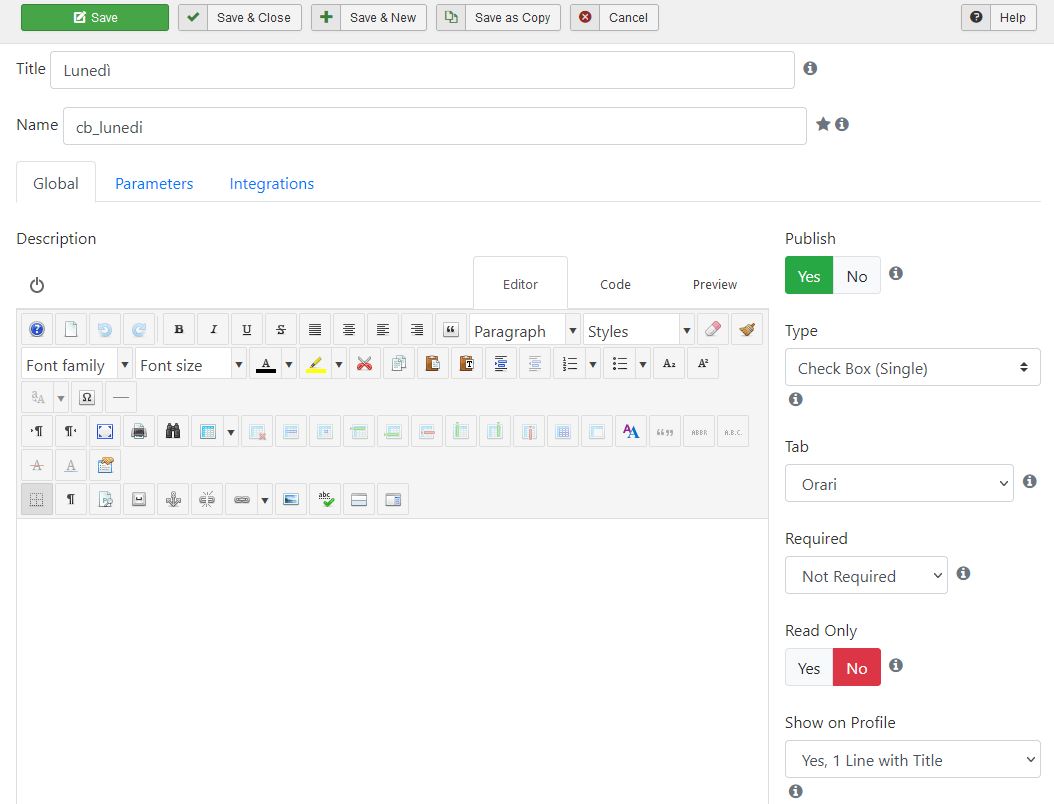Click the paste clipboard icon
Image resolution: width=1054 pixels, height=804 pixels.
tap(432, 364)
